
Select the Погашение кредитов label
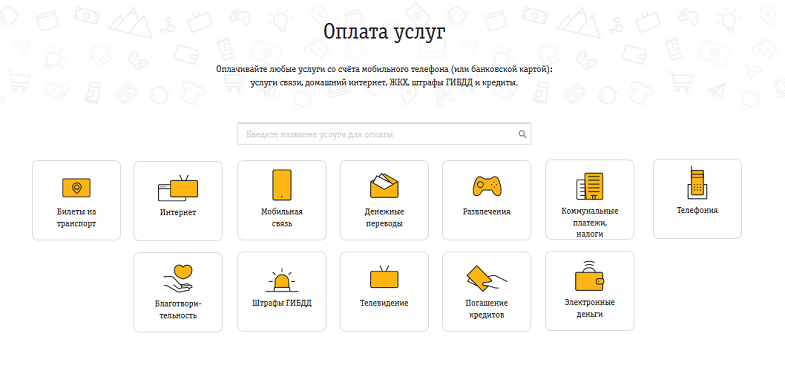[x=487, y=309]
